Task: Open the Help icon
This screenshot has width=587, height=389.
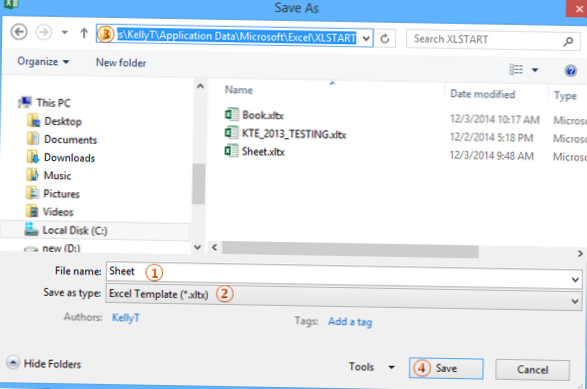Action: (x=571, y=70)
